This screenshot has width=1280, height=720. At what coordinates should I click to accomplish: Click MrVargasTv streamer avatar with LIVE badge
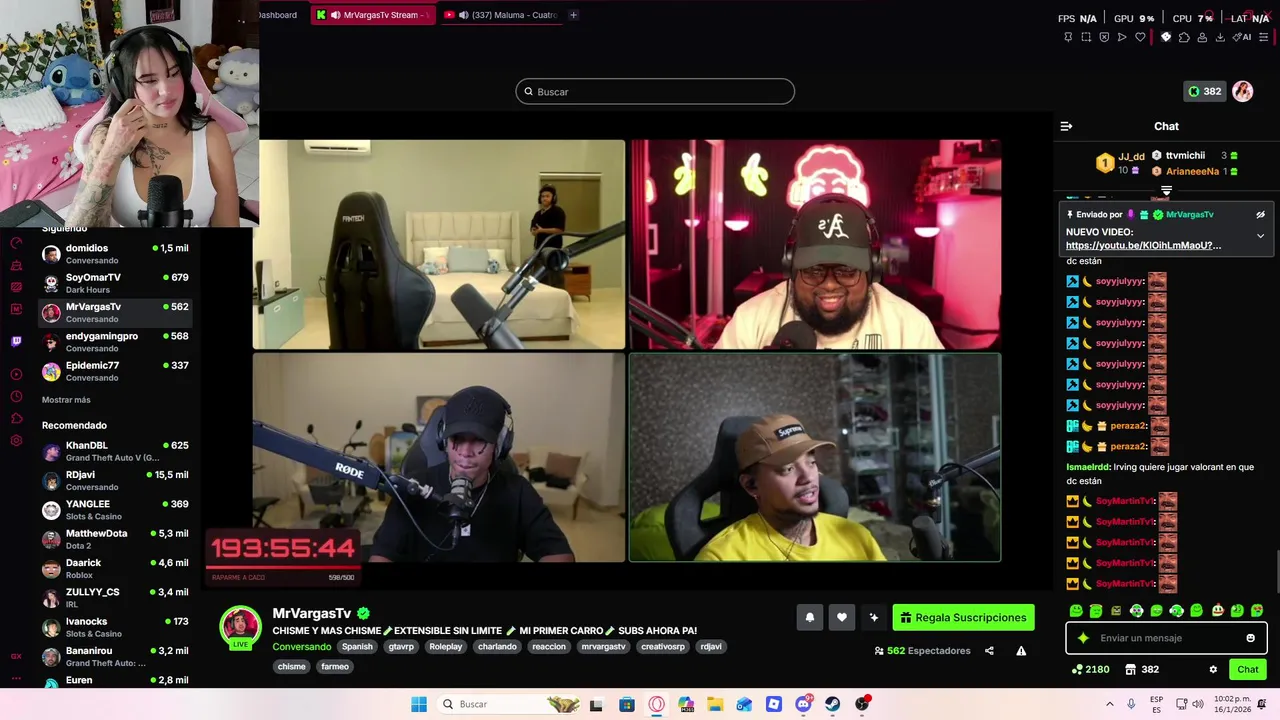pyautogui.click(x=240, y=628)
